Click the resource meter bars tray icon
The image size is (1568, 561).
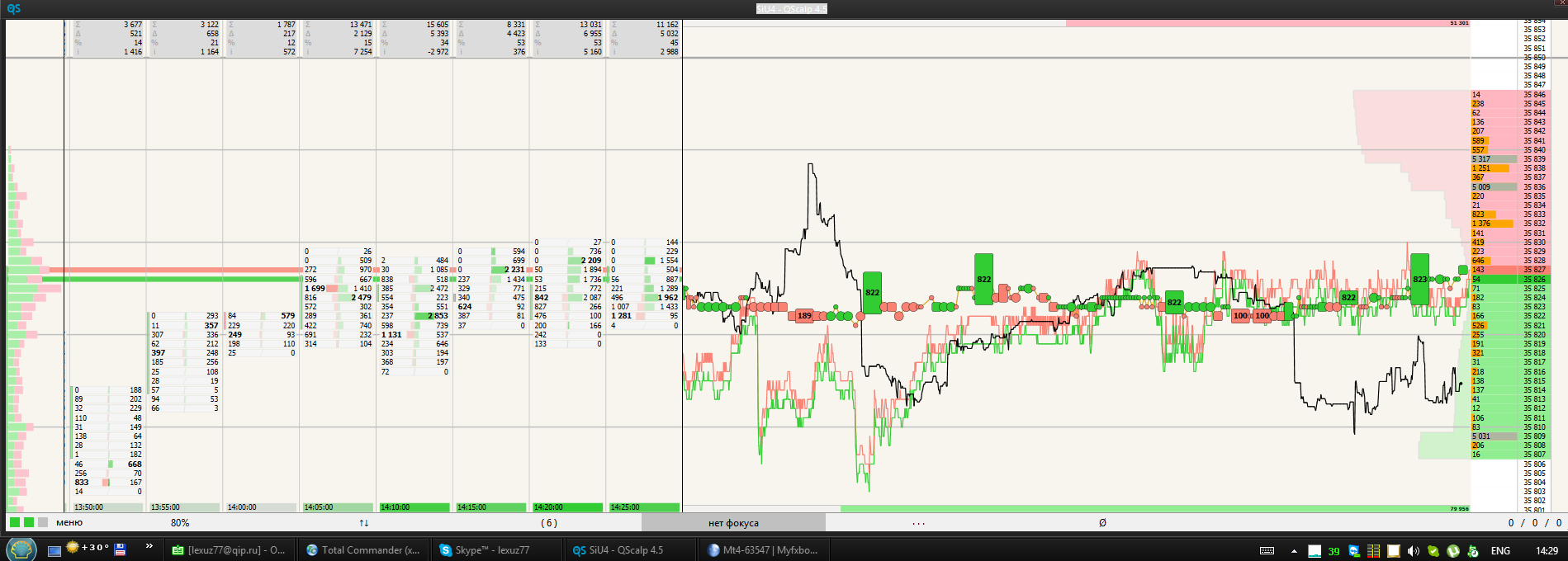(x=1374, y=551)
